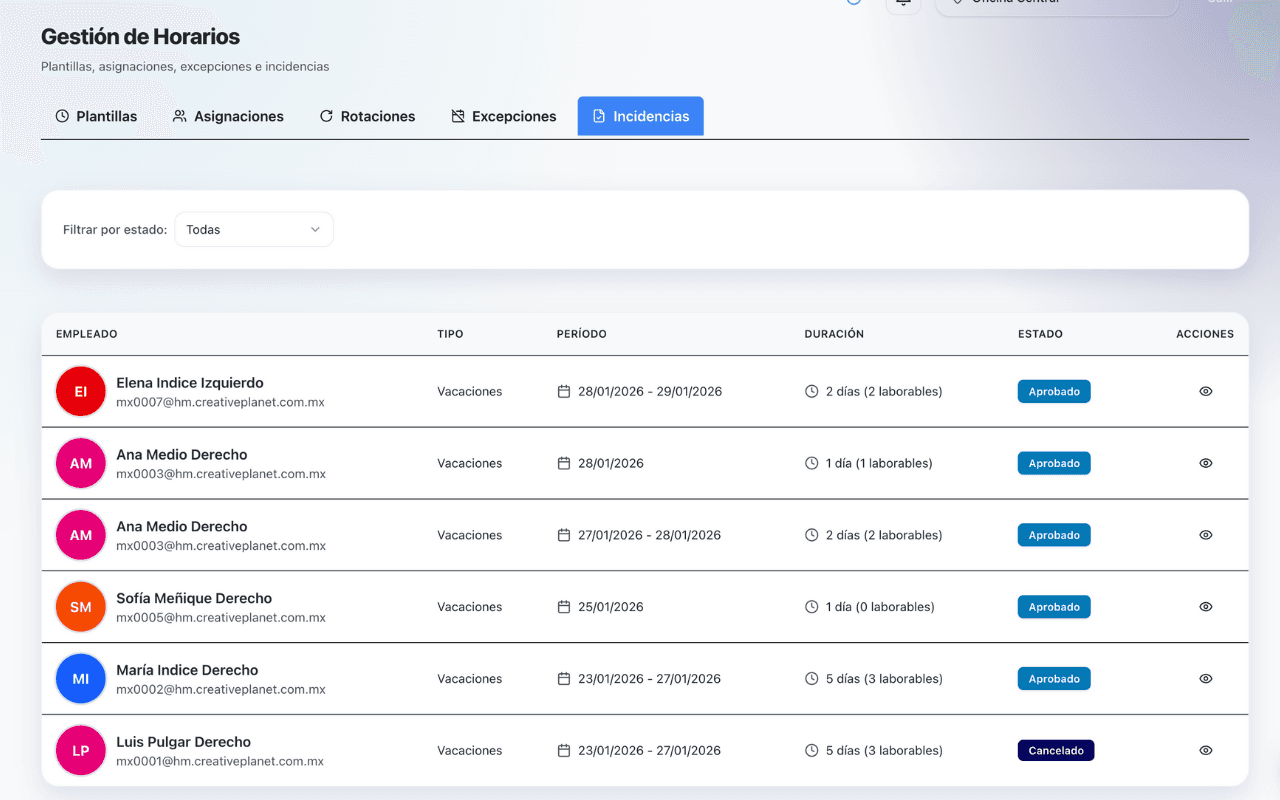1280x800 pixels.
Task: Expand the Oficina Central selector
Action: pyautogui.click(x=1056, y=3)
